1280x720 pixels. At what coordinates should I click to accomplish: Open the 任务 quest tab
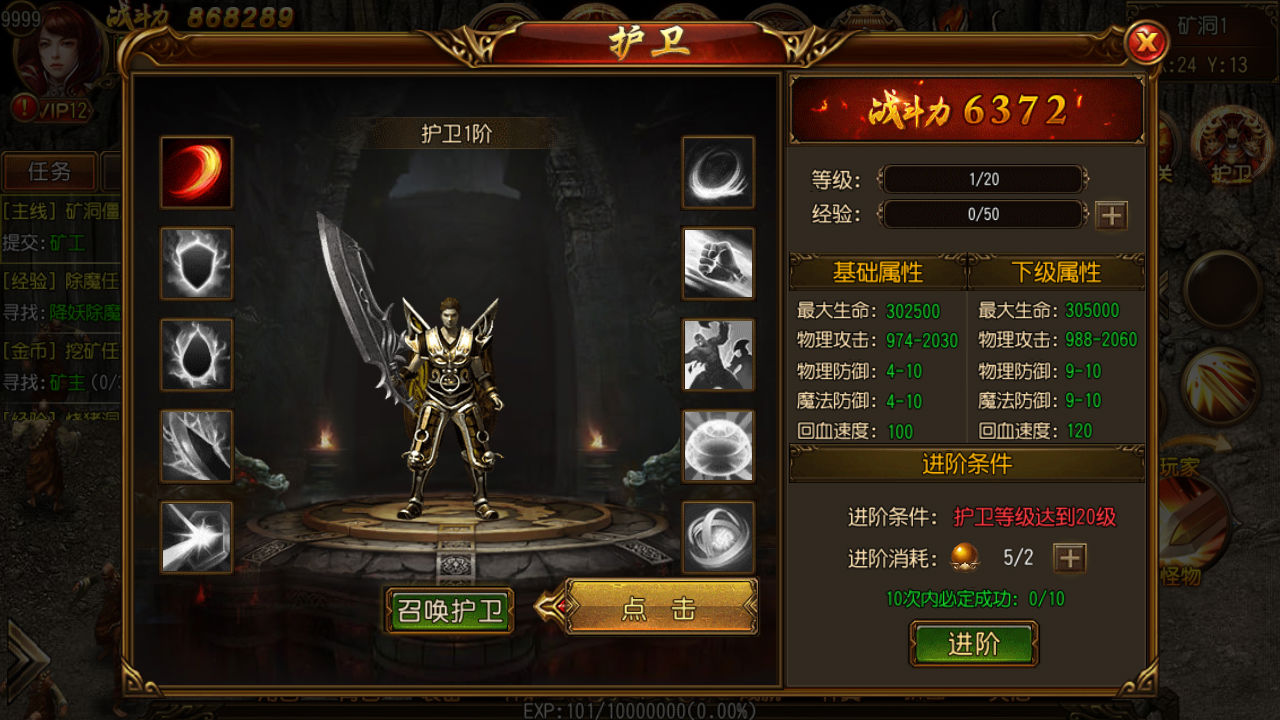pyautogui.click(x=49, y=171)
